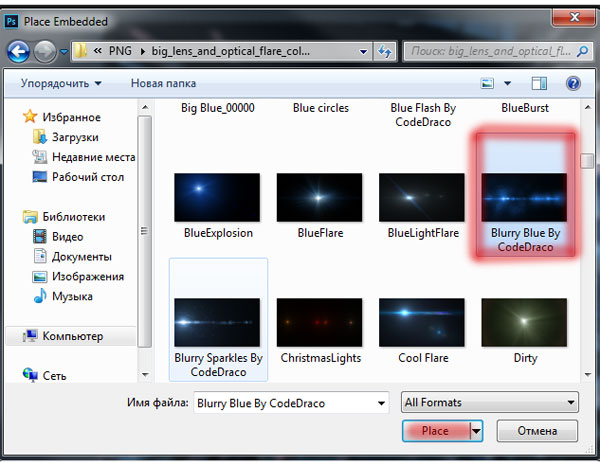Close the Place Embedded dialog
600x466 pixels.
pyautogui.click(x=574, y=17)
